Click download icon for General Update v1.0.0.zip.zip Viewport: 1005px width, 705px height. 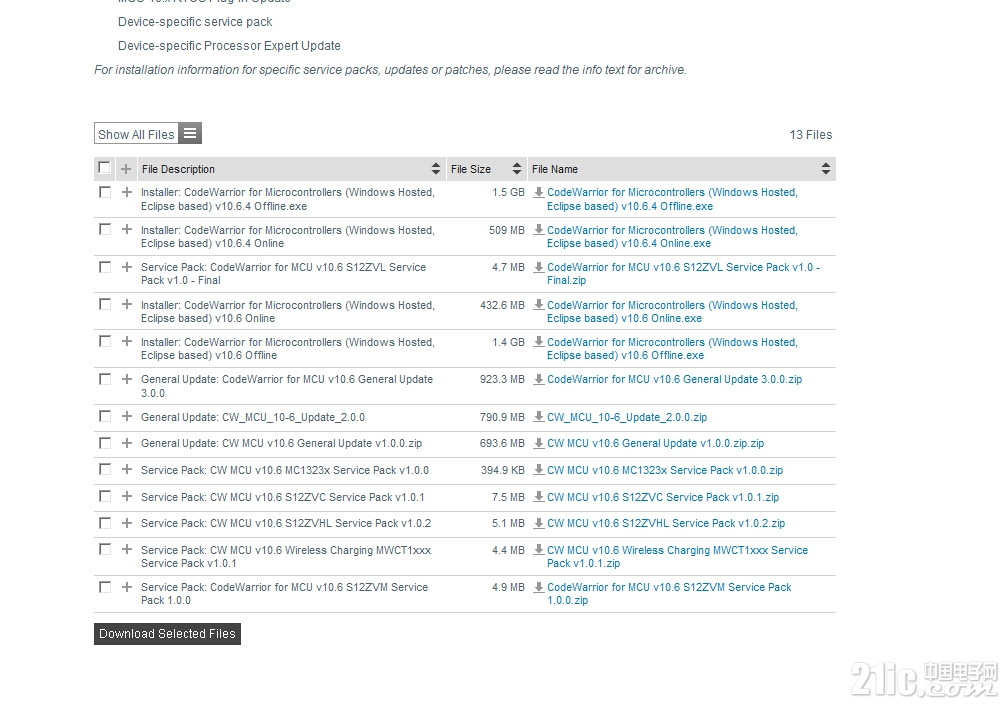tap(539, 443)
